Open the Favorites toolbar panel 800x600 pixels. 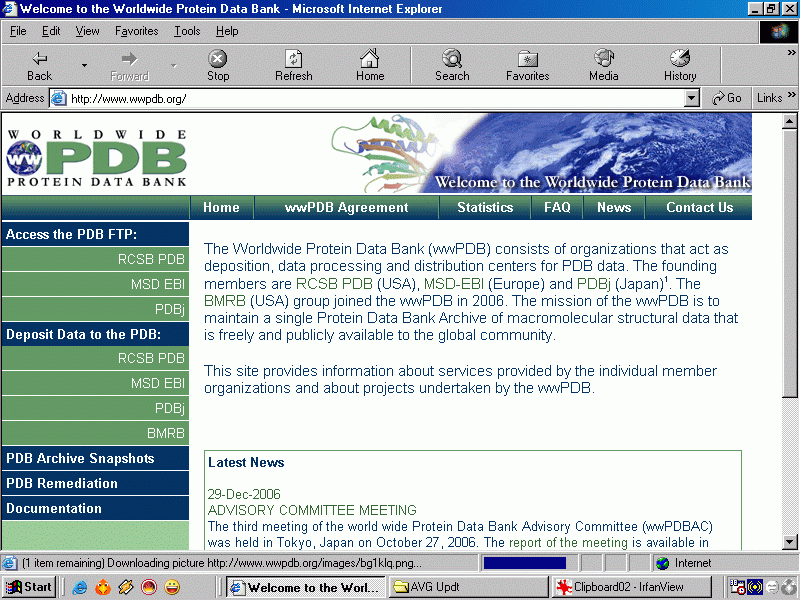coord(528,66)
